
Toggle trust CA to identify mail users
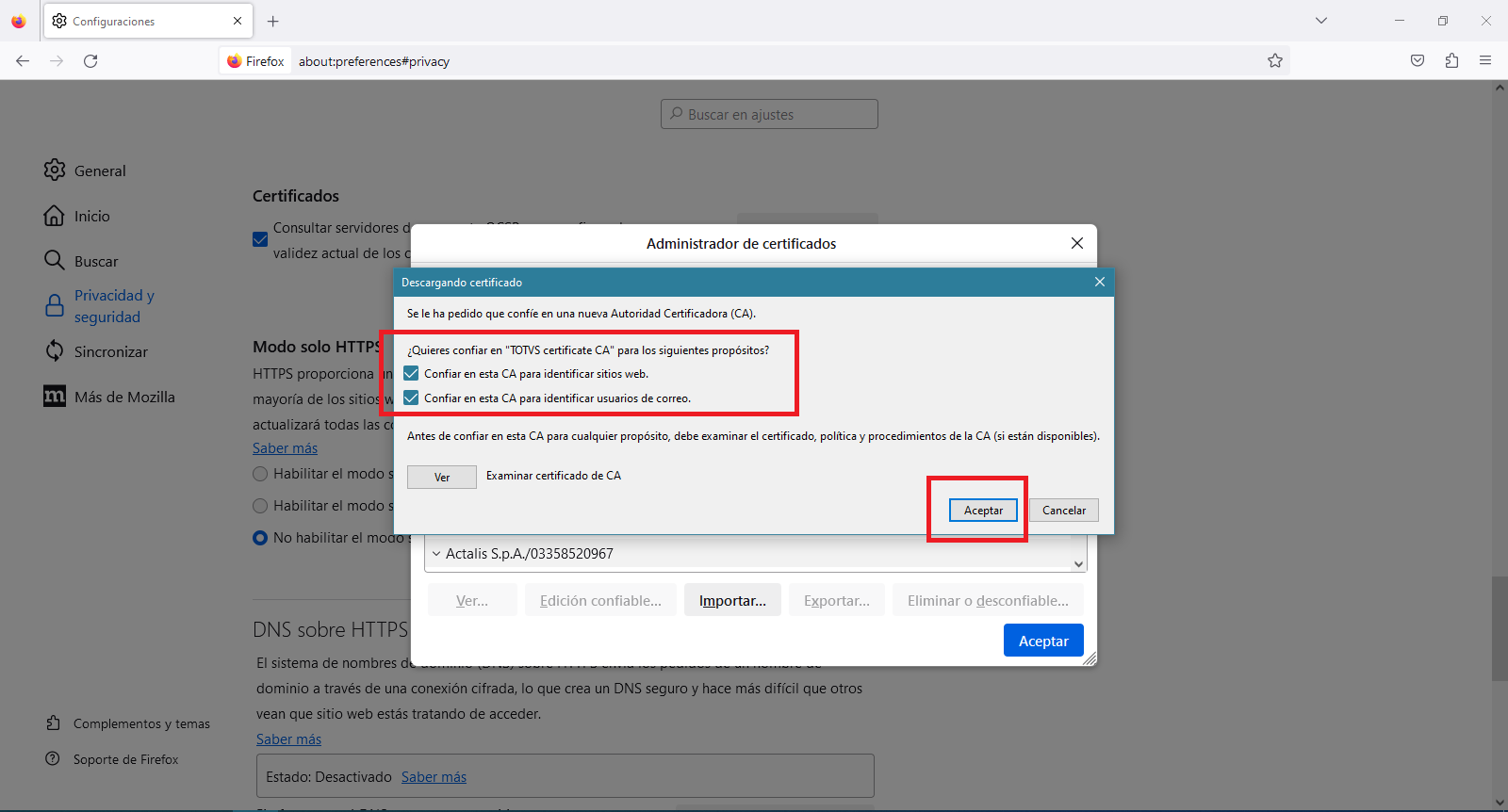(411, 398)
